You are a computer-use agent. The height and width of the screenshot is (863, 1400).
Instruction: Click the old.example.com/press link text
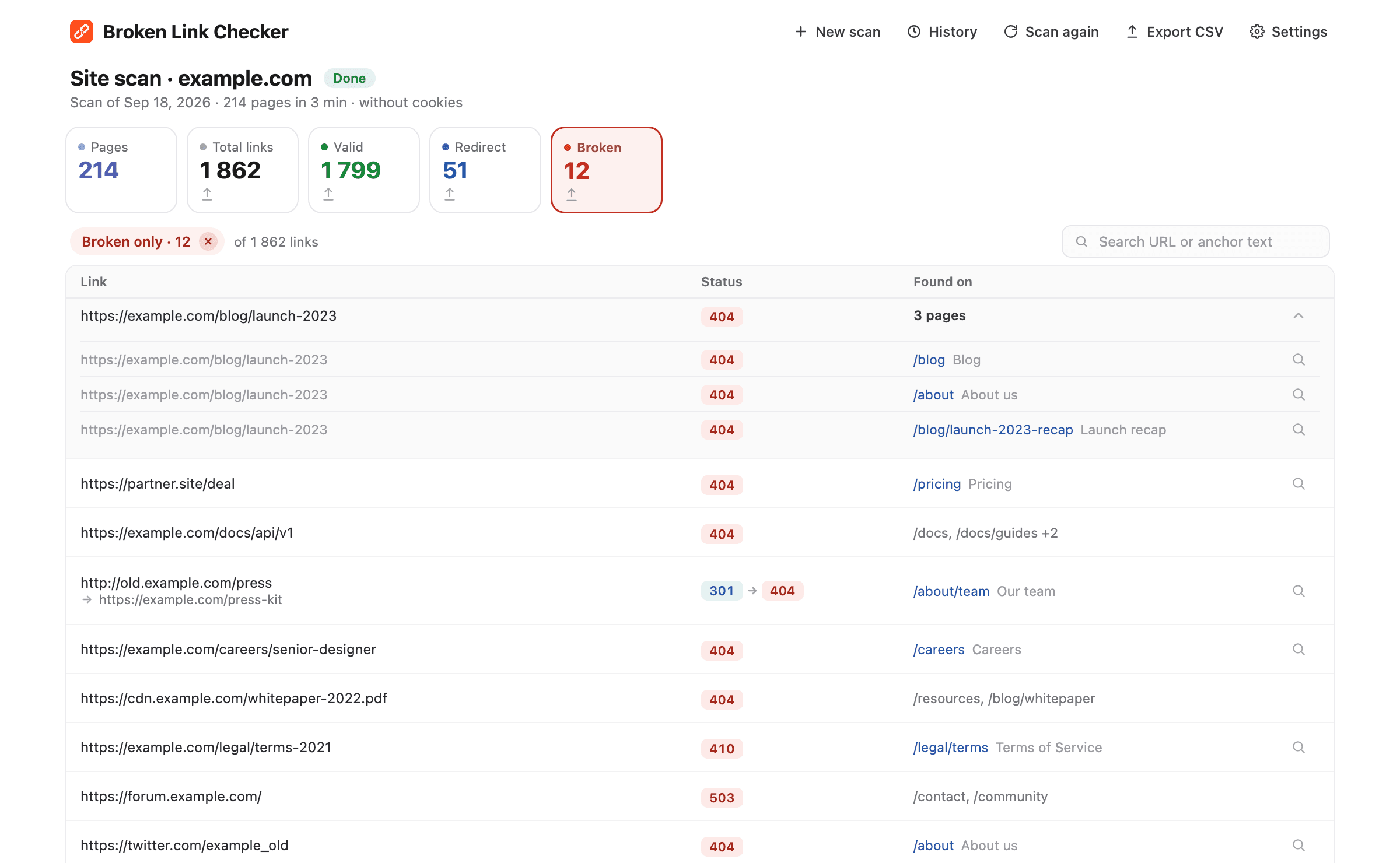click(176, 583)
